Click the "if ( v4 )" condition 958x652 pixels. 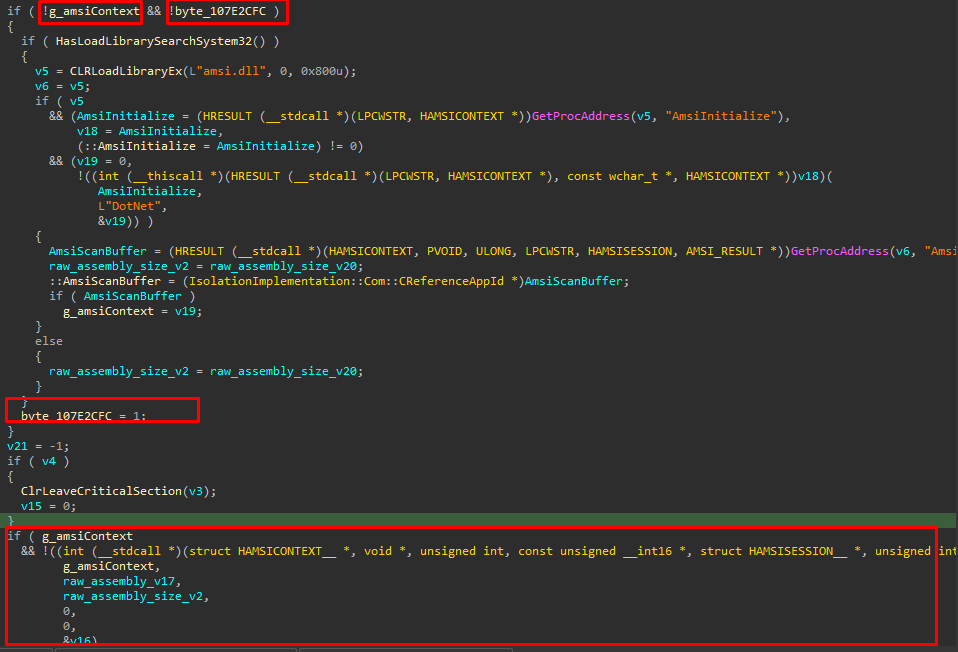[x=38, y=461]
